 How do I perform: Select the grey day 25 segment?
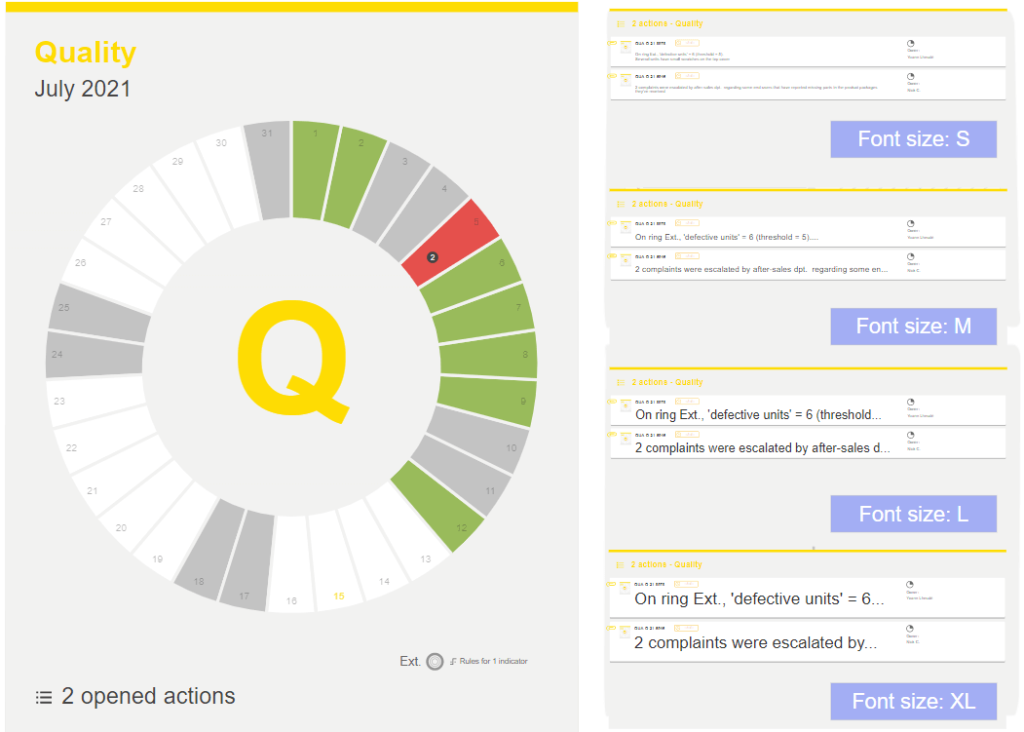[x=99, y=313]
